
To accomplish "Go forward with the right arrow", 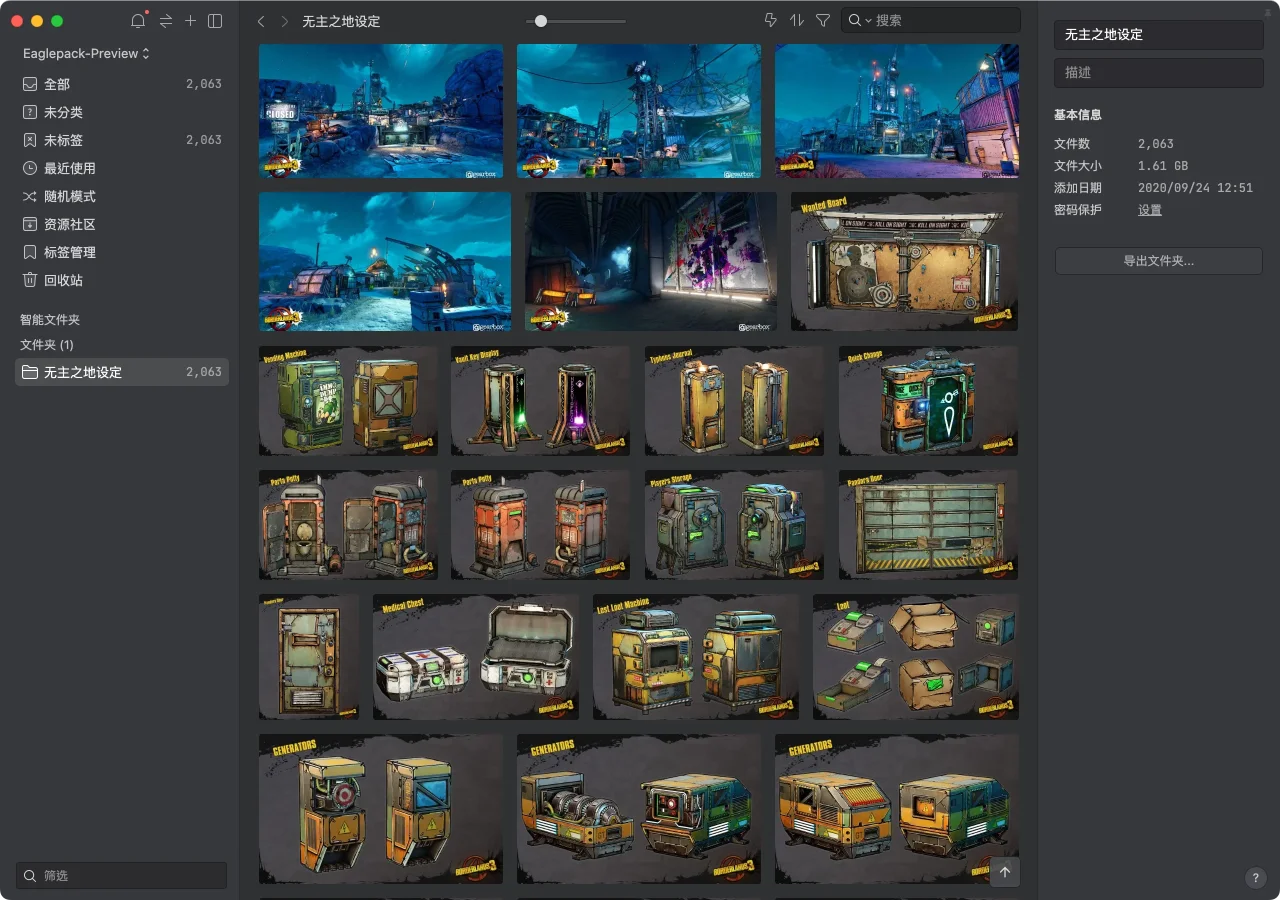I will (285, 21).
